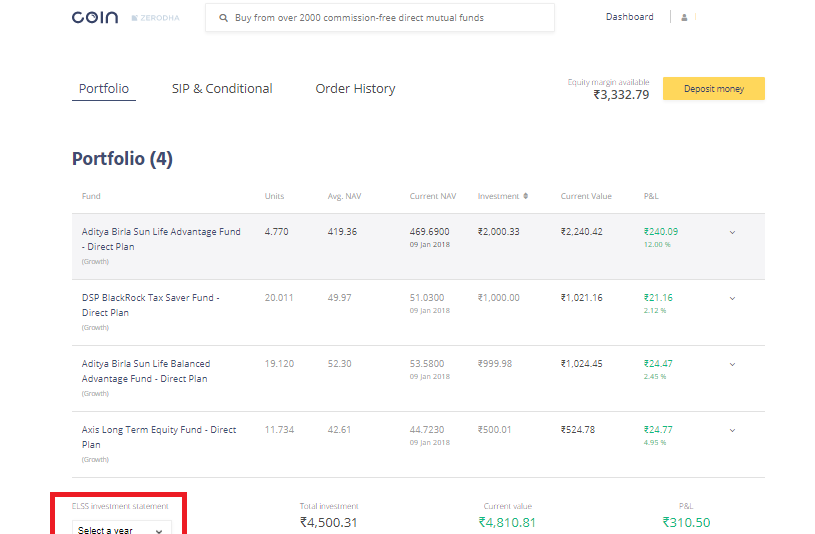This screenshot has width=815, height=534.
Task: Click the 52.30 average NAV cell
Action: (x=339, y=363)
